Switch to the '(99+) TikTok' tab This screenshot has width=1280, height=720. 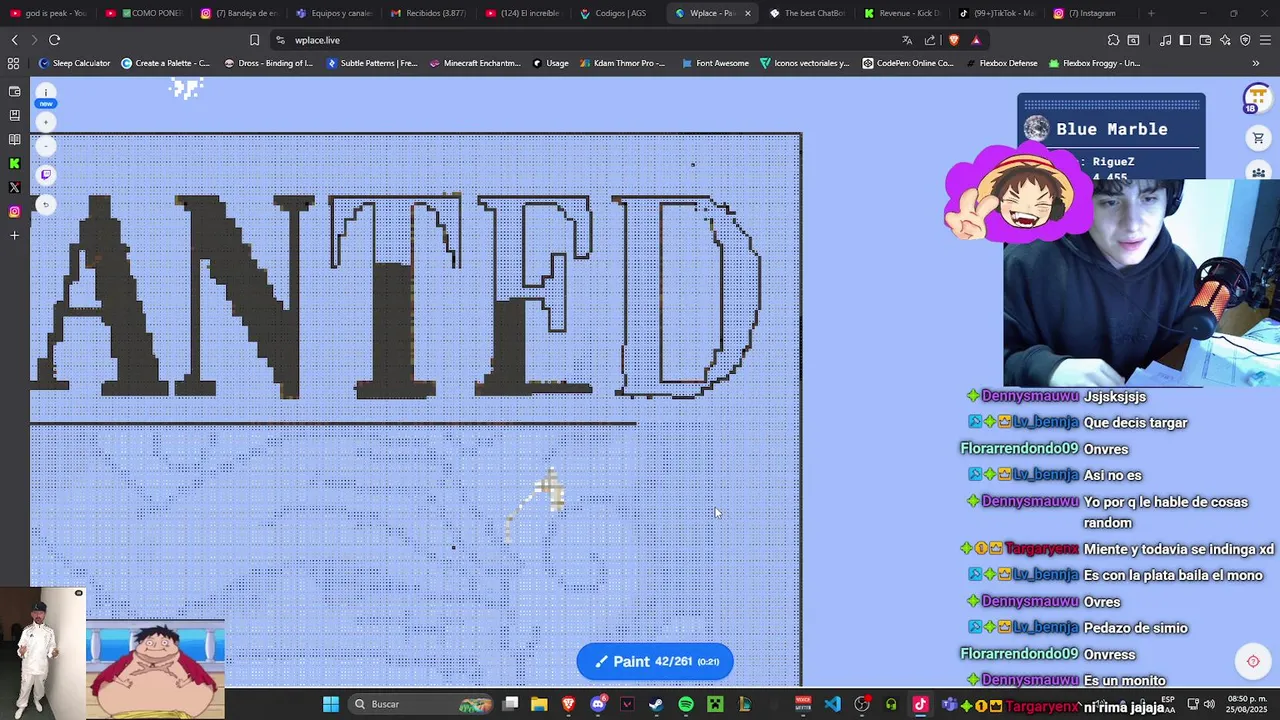(997, 13)
